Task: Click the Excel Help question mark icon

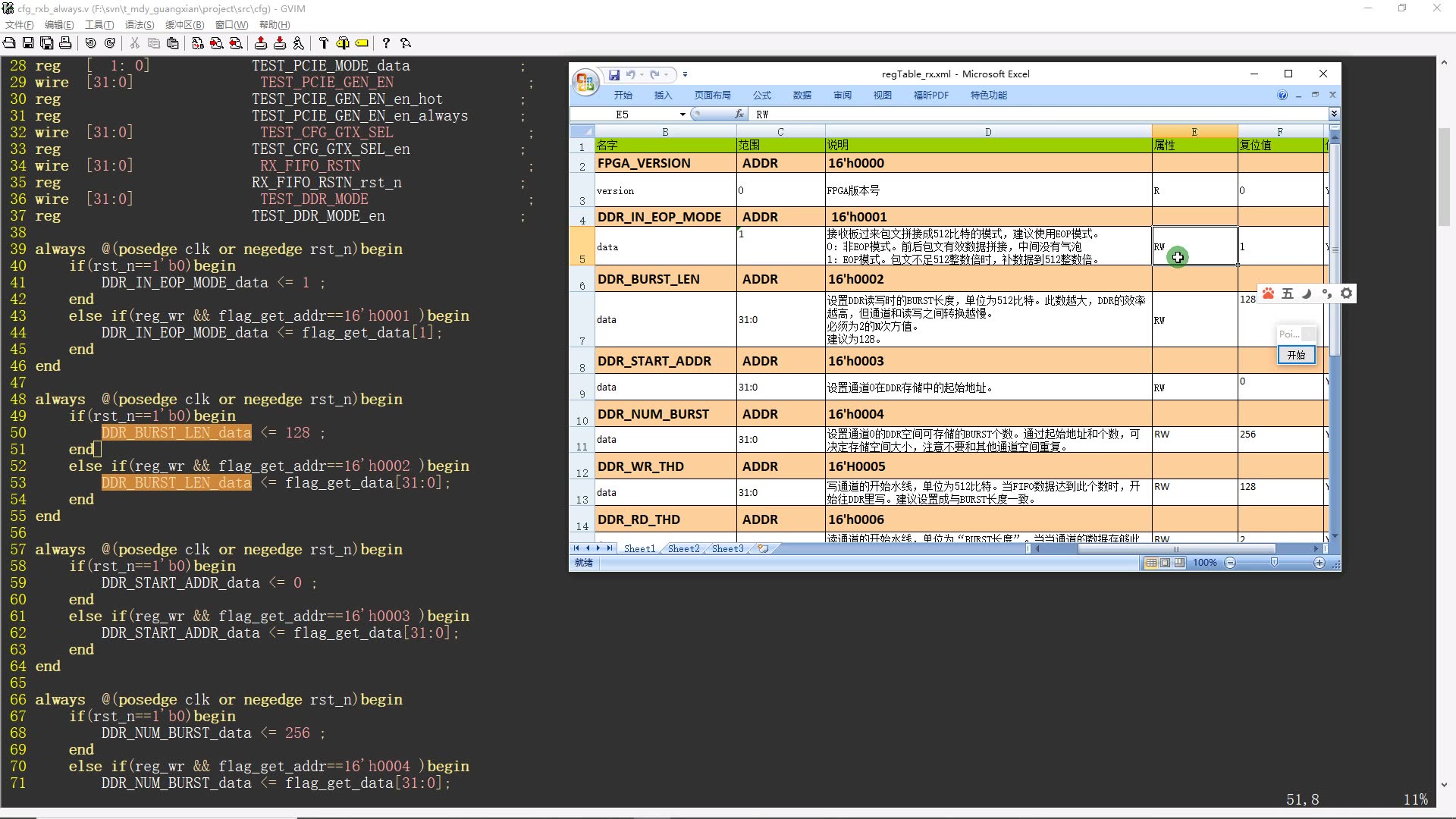Action: 1282,96
